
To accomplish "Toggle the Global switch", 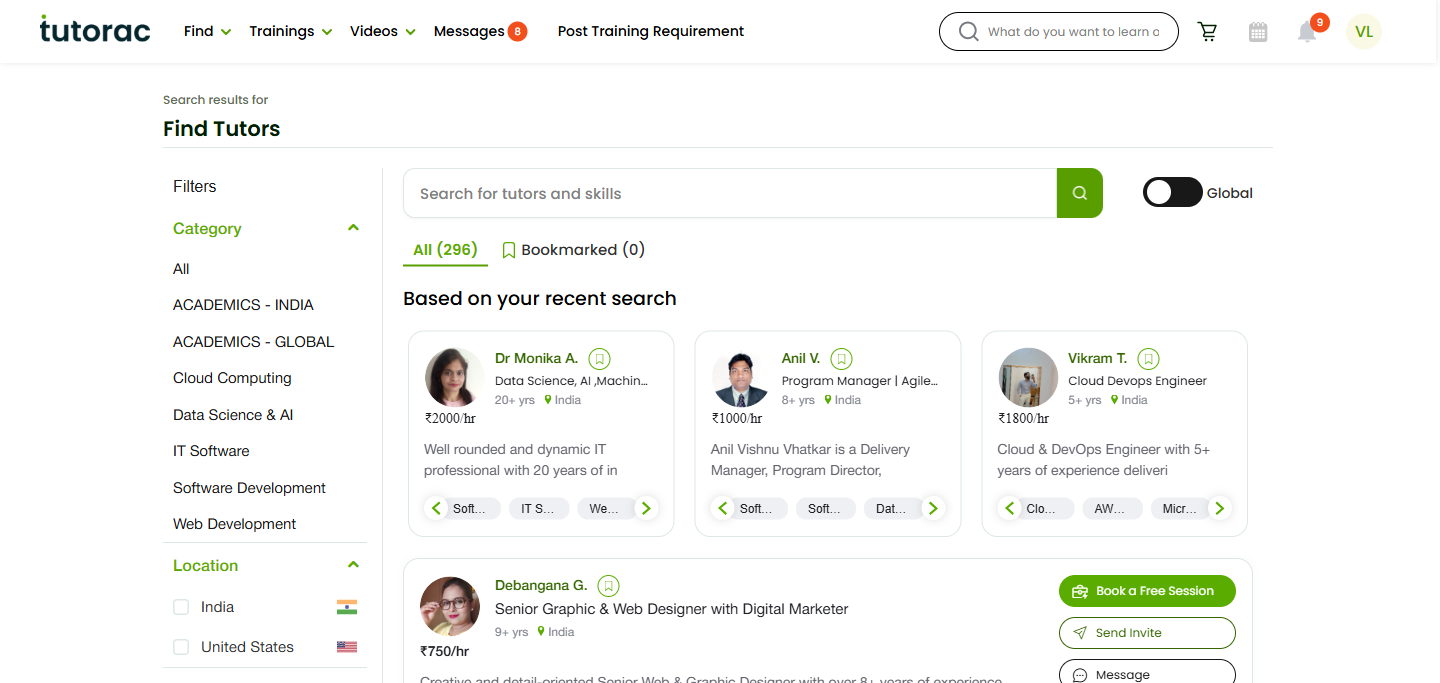I will point(1172,193).
